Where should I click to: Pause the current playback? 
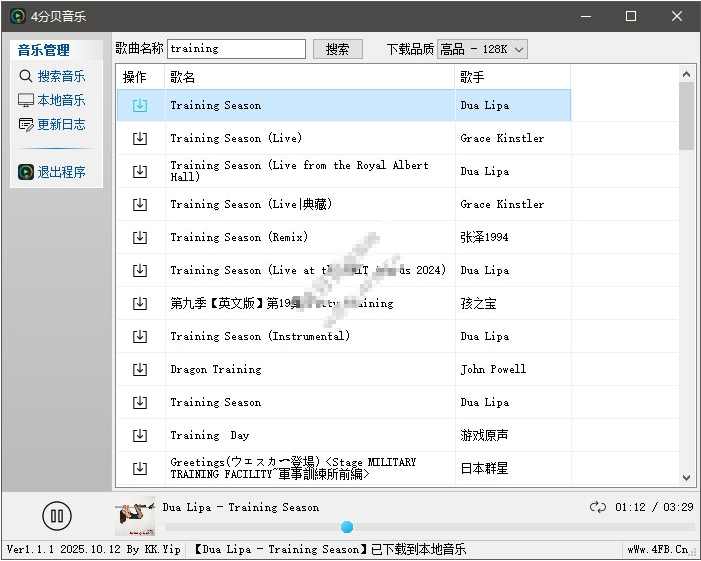click(x=57, y=516)
